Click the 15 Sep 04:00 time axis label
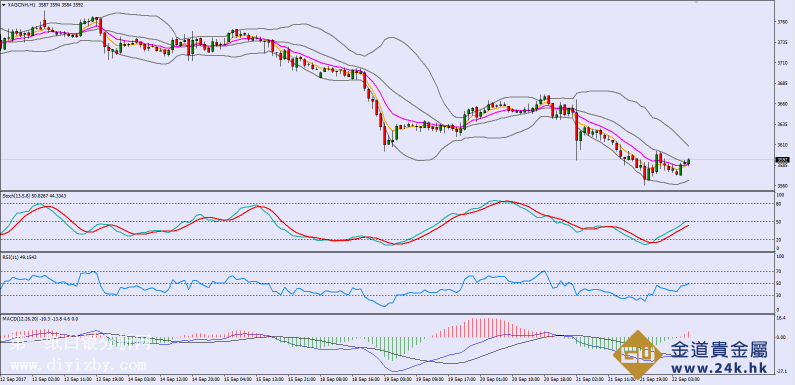 (237, 378)
